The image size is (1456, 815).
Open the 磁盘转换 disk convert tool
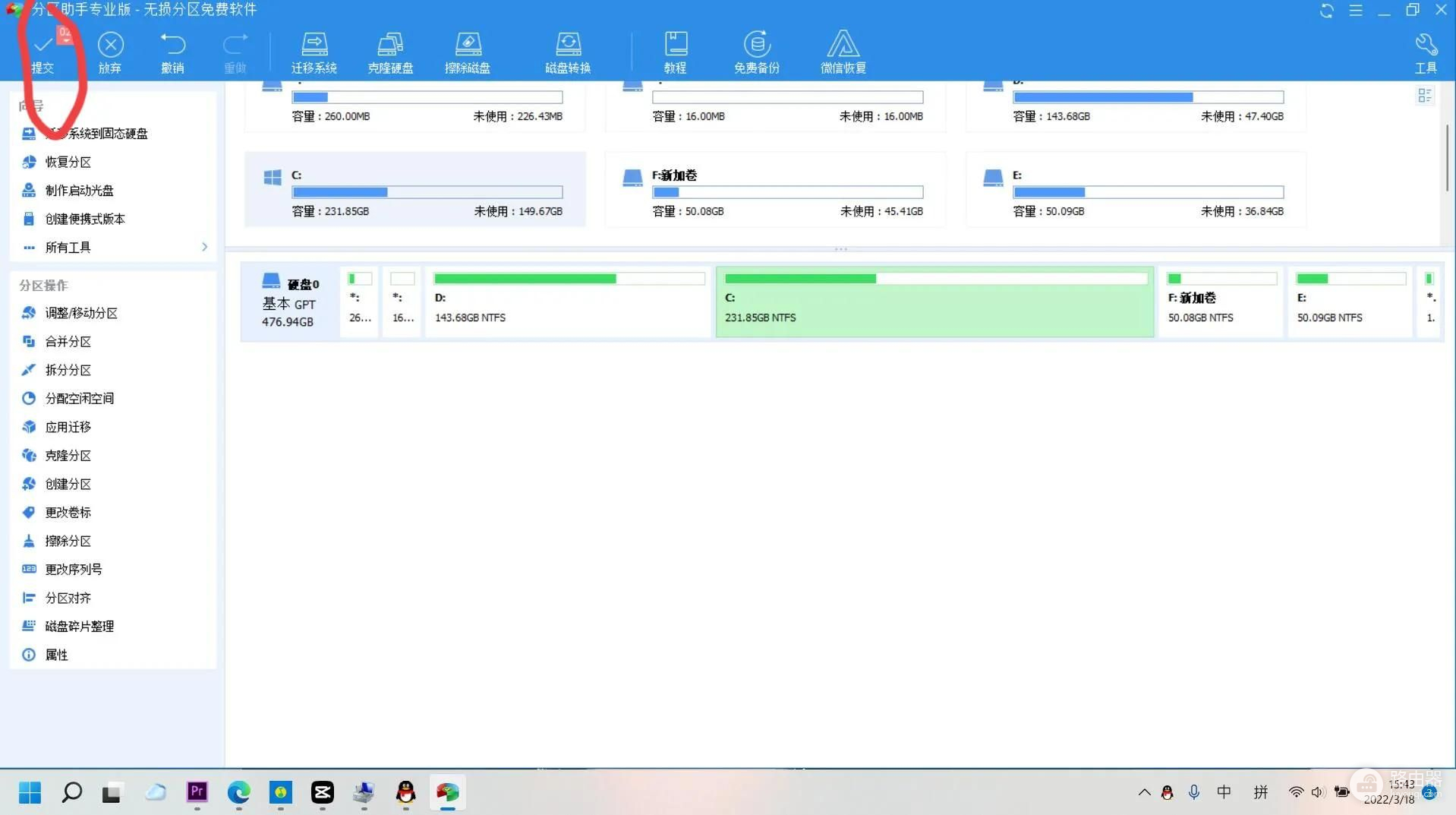click(x=568, y=52)
